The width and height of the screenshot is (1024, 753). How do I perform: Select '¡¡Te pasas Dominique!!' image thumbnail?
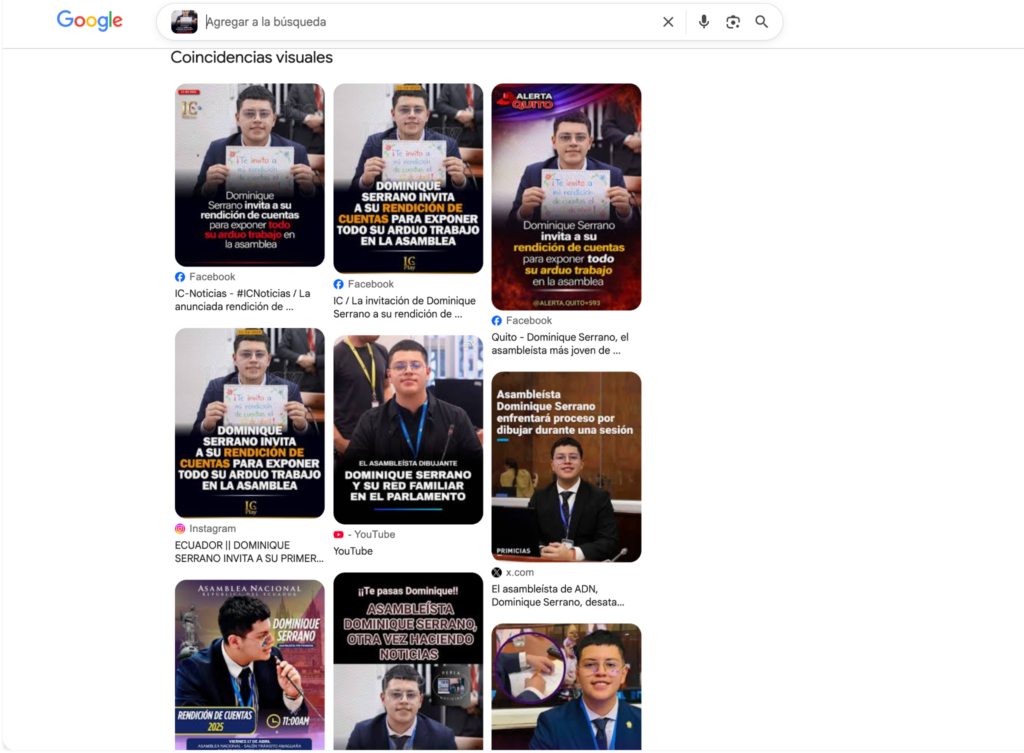[408, 660]
